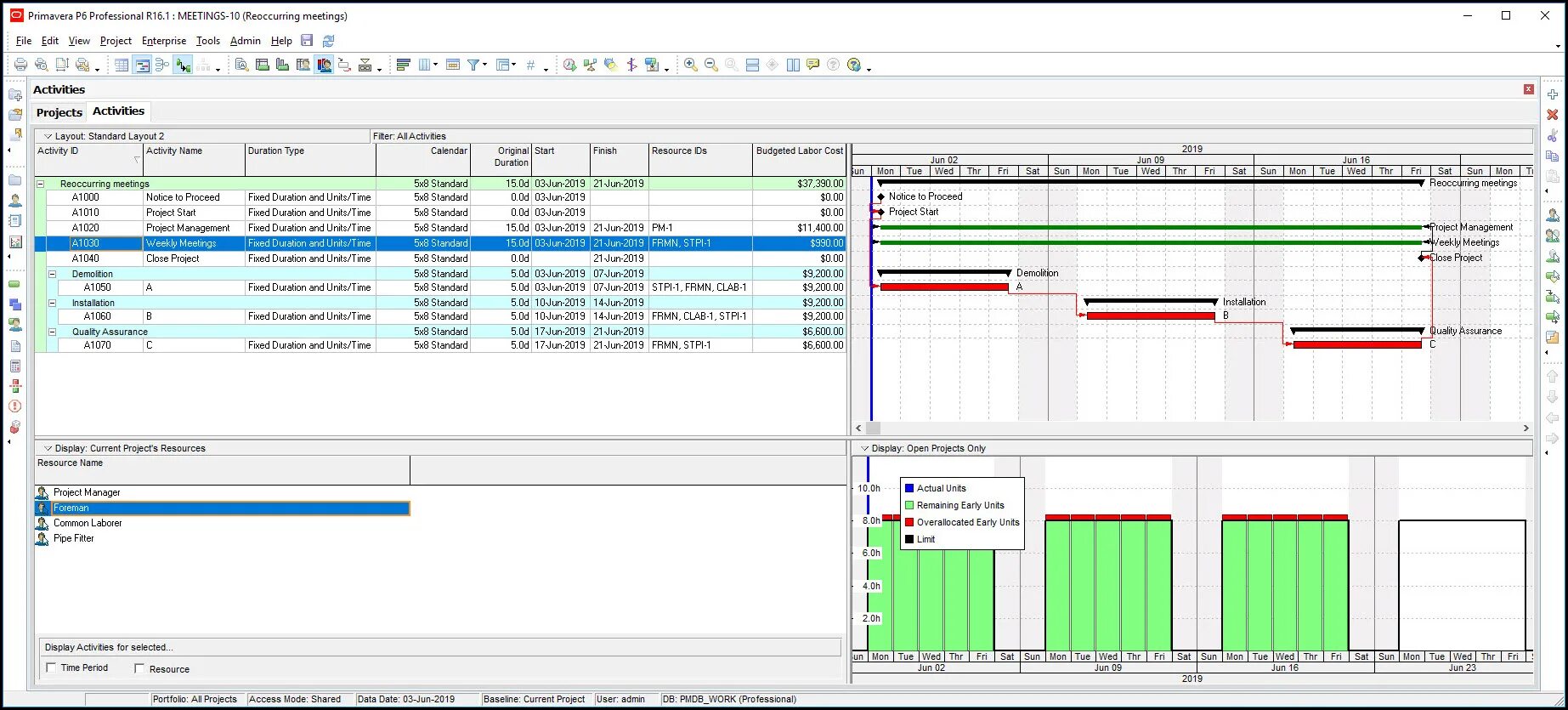Collapse the Quality Assurance group
Image resolution: width=1568 pixels, height=710 pixels.
[x=52, y=332]
